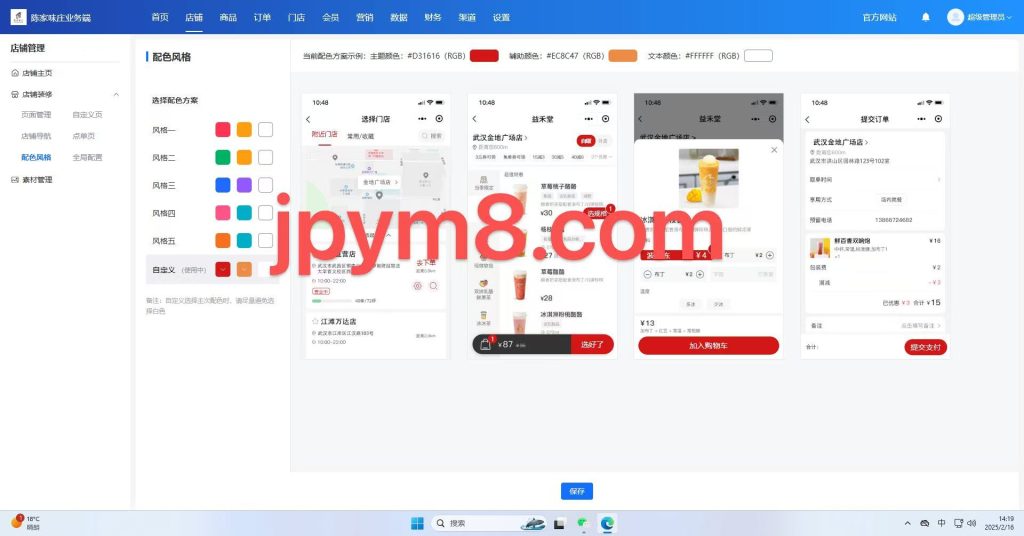Click the 保存 button
1024x536 pixels.
click(x=577, y=491)
